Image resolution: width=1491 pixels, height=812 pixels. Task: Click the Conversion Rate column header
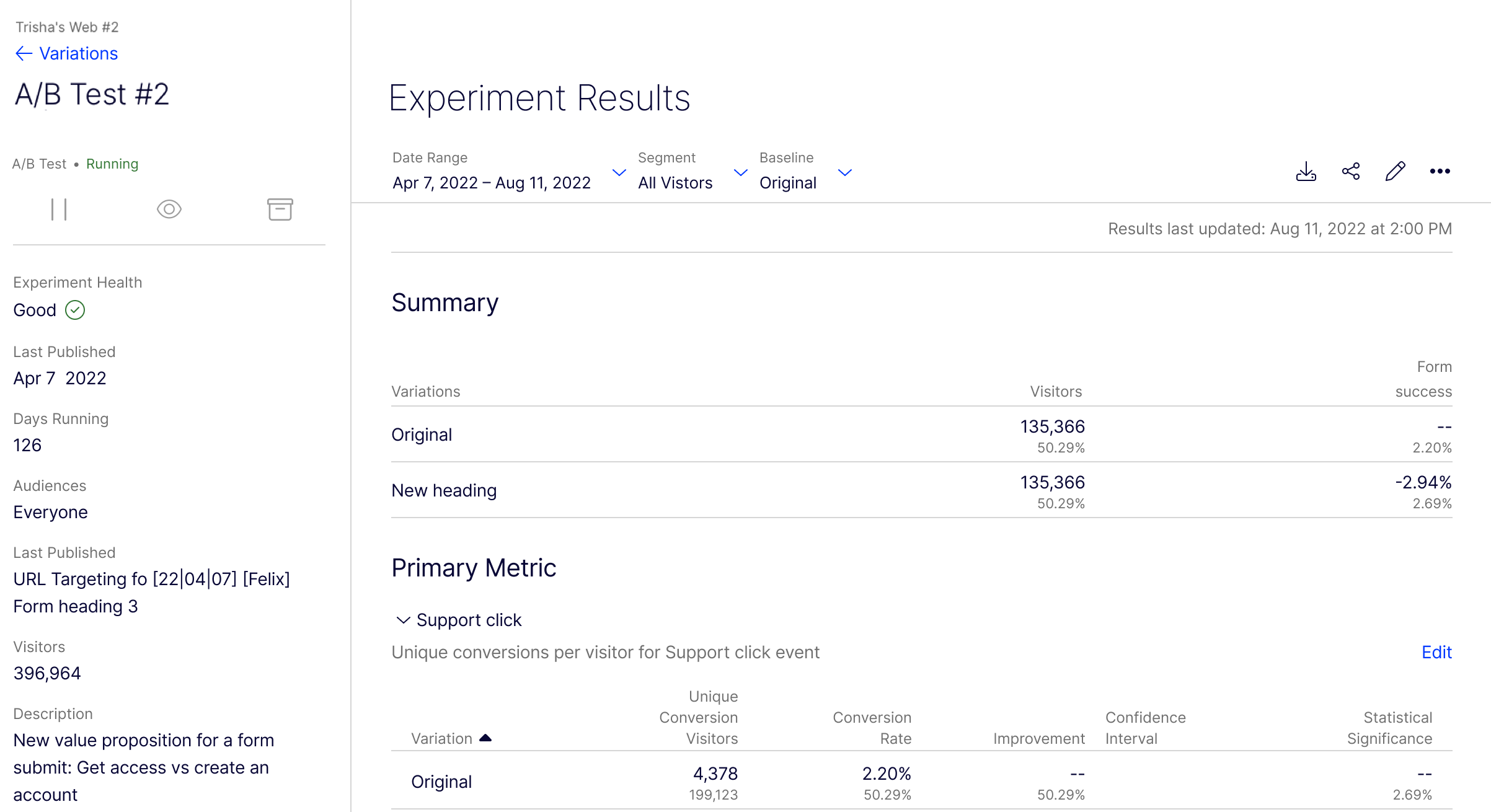[872, 728]
